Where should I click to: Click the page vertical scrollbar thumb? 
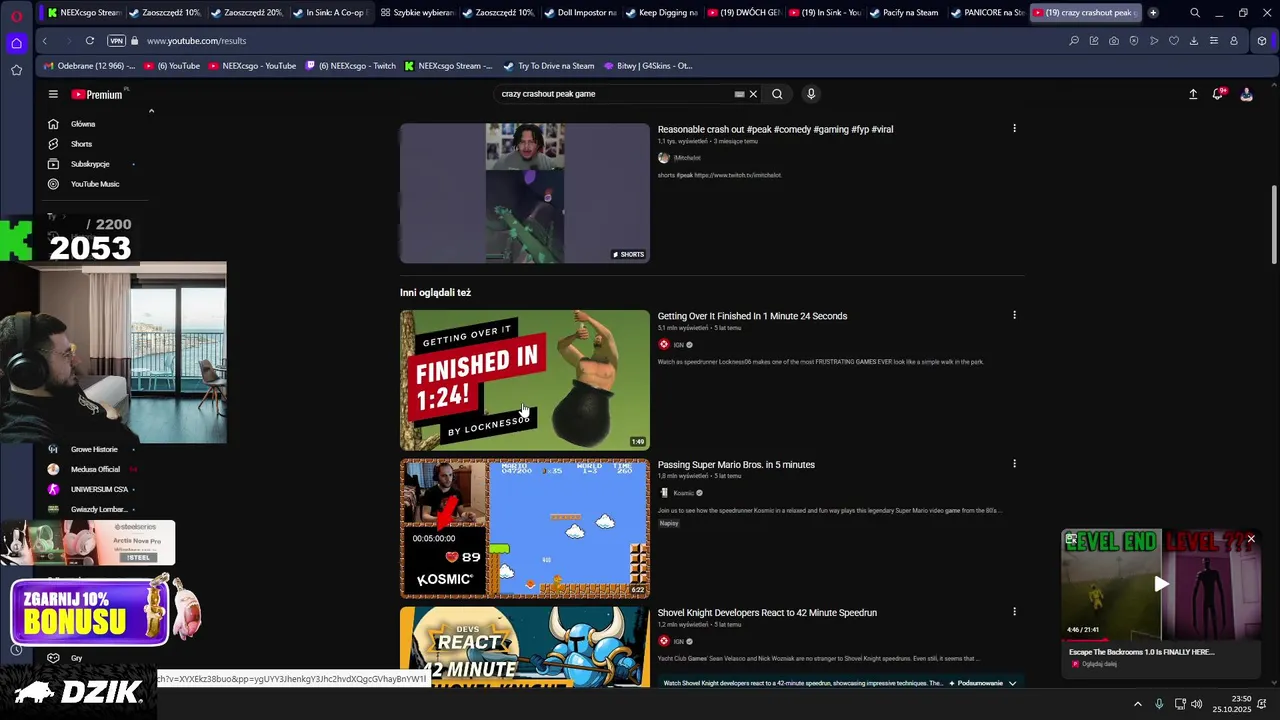click(x=1273, y=225)
